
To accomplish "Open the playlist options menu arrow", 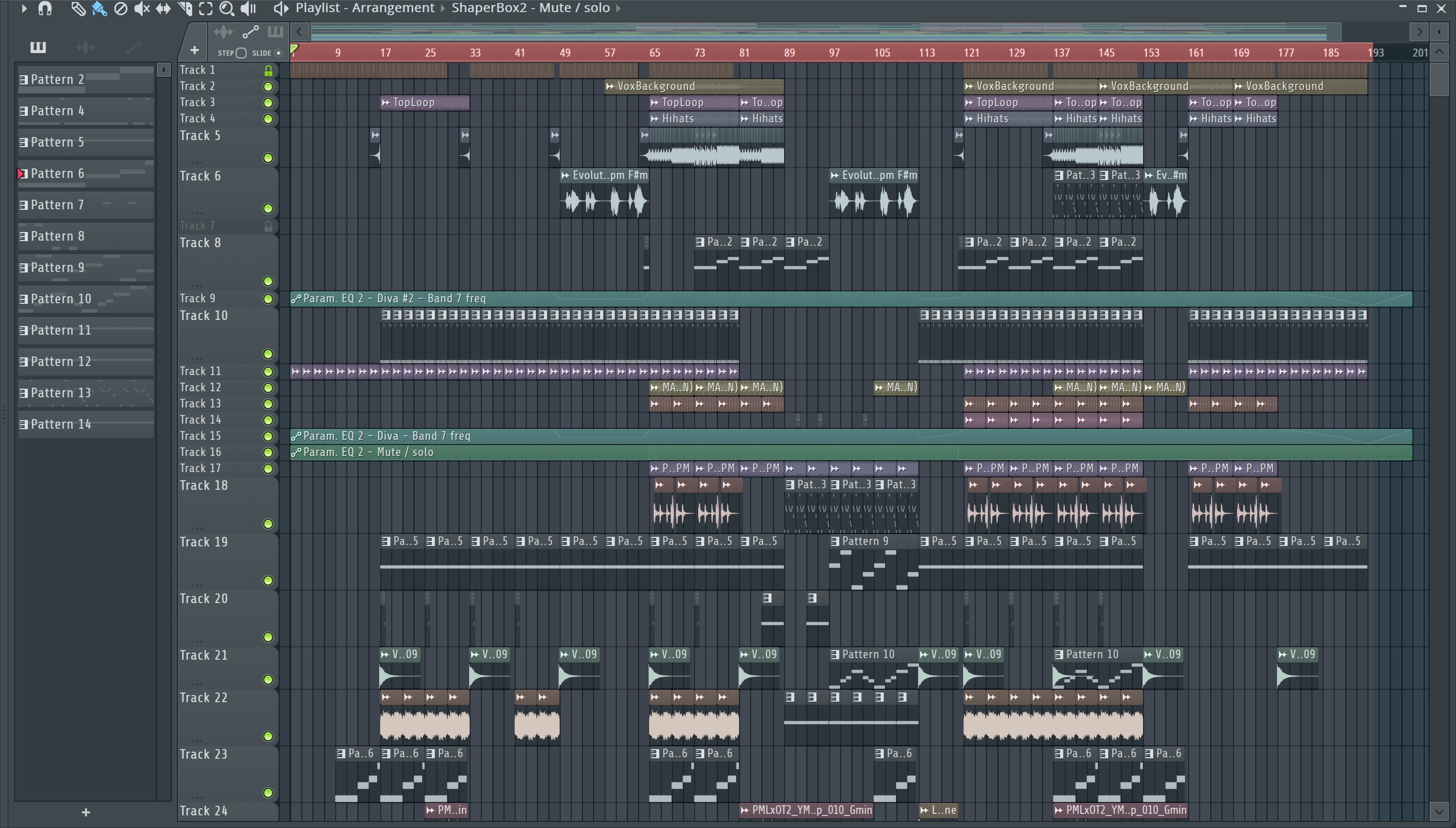I will (x=24, y=8).
